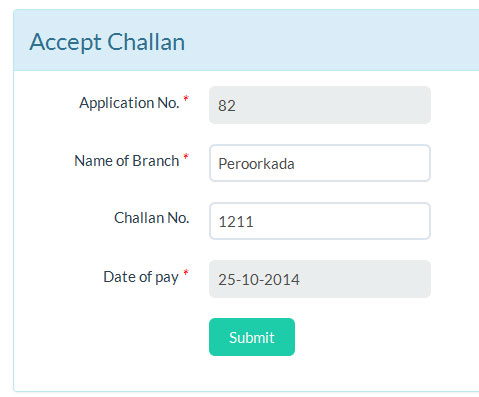Focus the Name of Branch input field
Screen dimensions: 479x397
click(x=320, y=163)
